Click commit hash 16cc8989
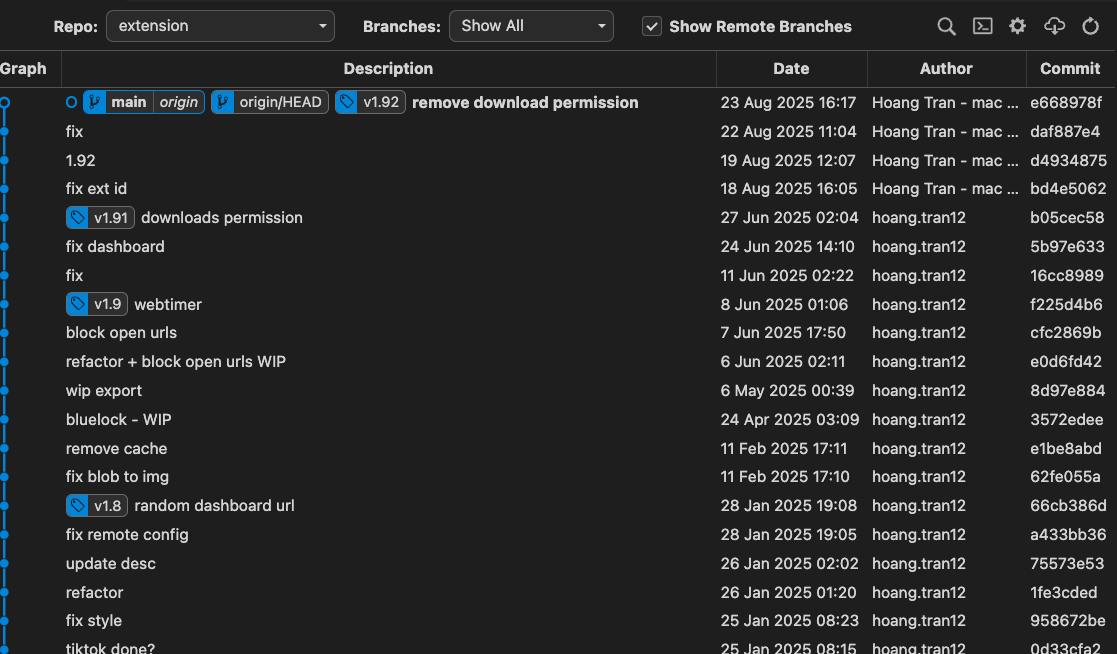The height and width of the screenshot is (654, 1117). 1066,276
